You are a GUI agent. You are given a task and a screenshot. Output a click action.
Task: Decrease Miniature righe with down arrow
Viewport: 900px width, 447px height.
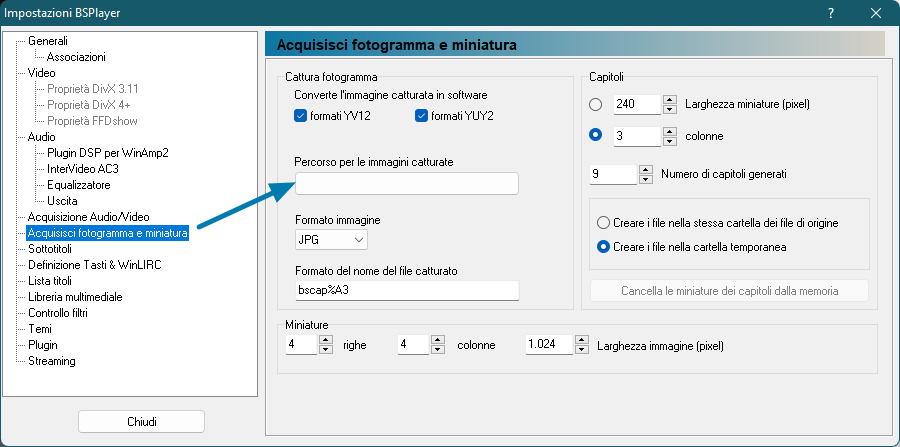click(x=326, y=350)
